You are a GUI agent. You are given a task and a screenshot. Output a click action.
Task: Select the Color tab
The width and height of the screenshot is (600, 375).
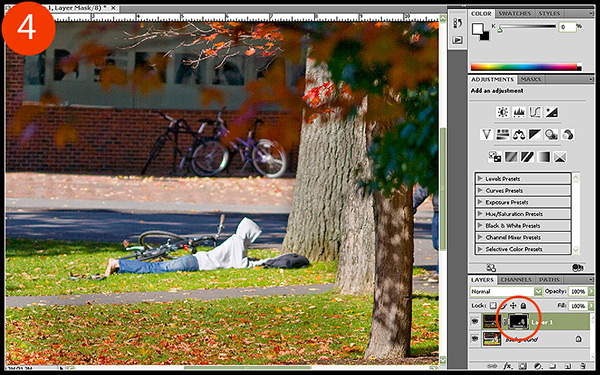pos(481,13)
